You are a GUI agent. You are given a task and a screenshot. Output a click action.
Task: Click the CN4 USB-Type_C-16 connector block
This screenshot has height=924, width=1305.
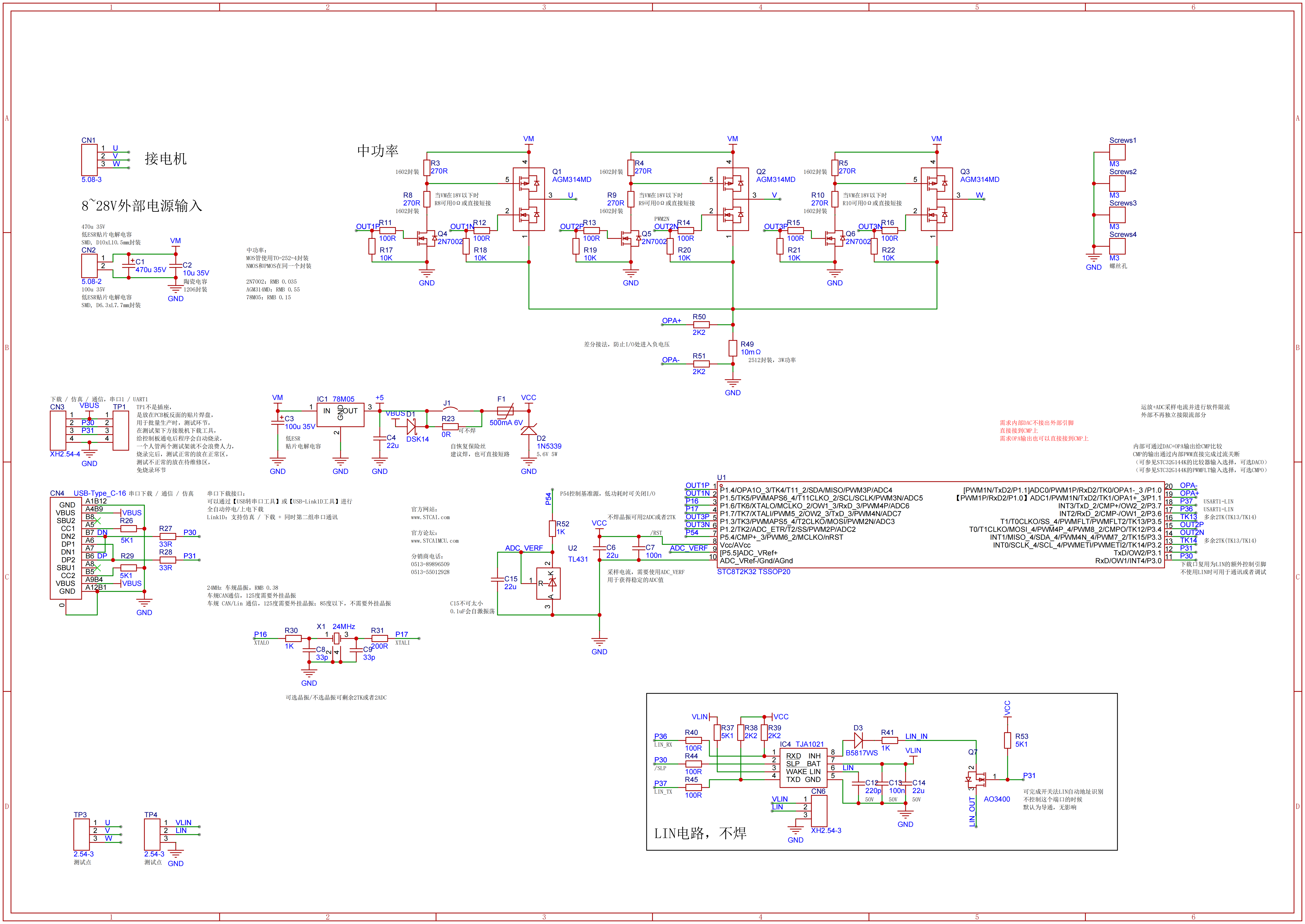coord(66,548)
